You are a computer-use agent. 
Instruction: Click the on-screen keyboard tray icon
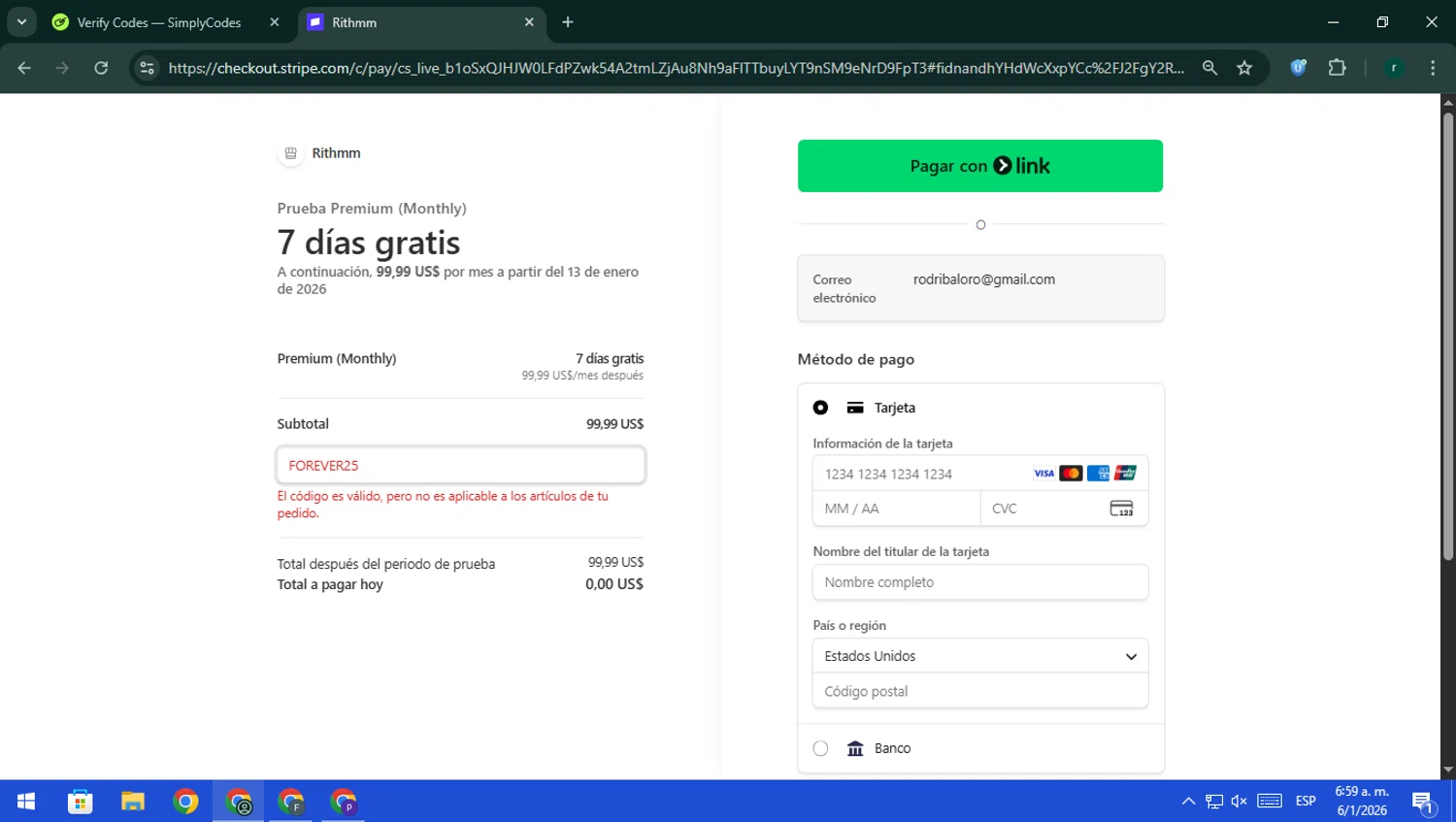[x=1270, y=802]
